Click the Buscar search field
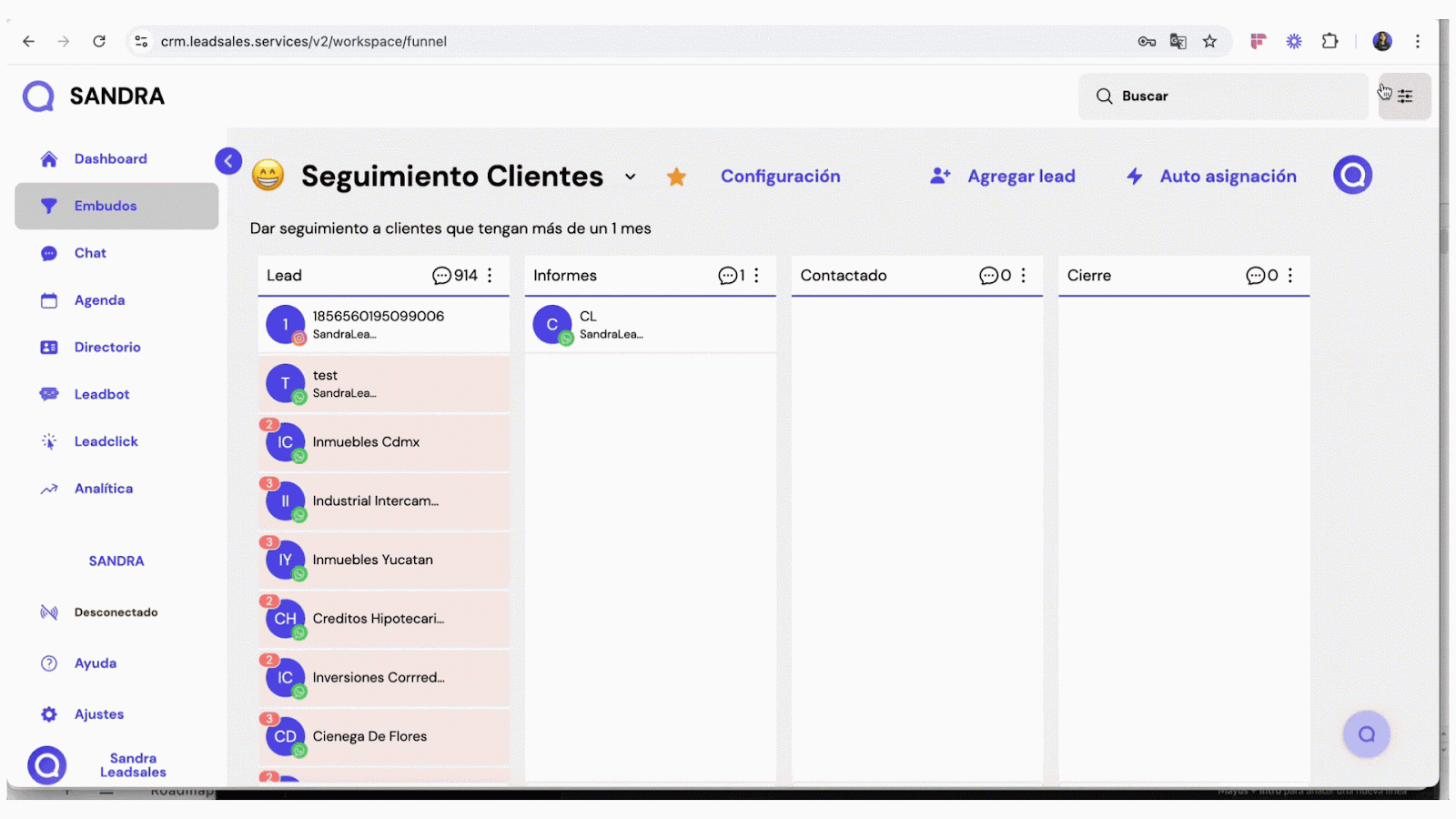The width and height of the screenshot is (1456, 819). (x=1223, y=96)
